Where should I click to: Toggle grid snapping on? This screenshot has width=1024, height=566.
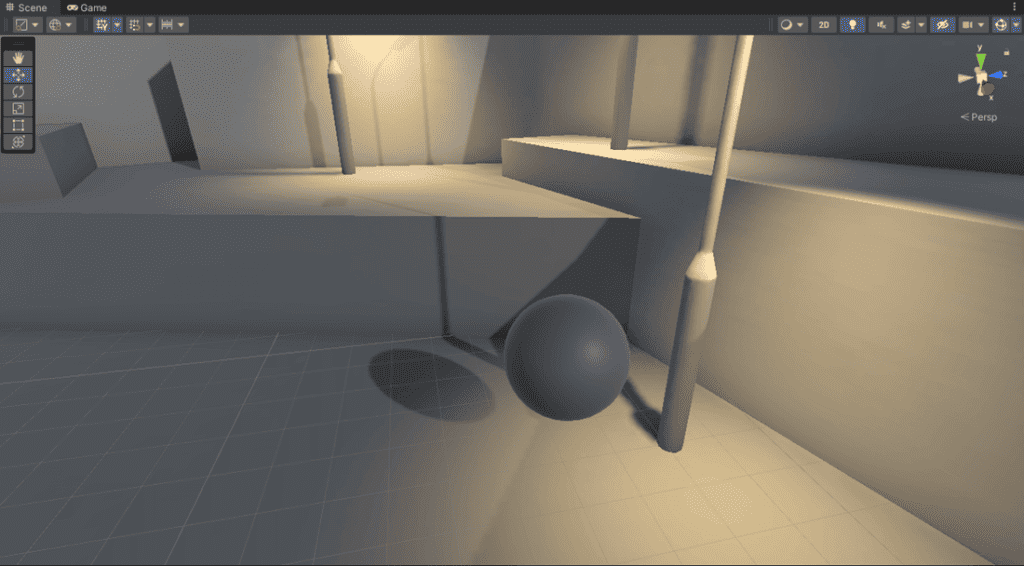pos(101,25)
